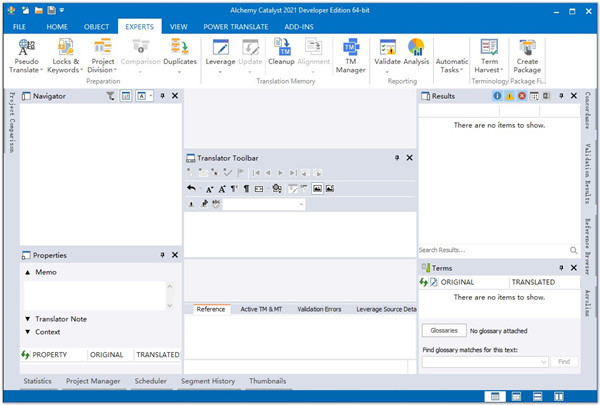
Task: Open the HOME ribbon tab
Action: click(57, 27)
